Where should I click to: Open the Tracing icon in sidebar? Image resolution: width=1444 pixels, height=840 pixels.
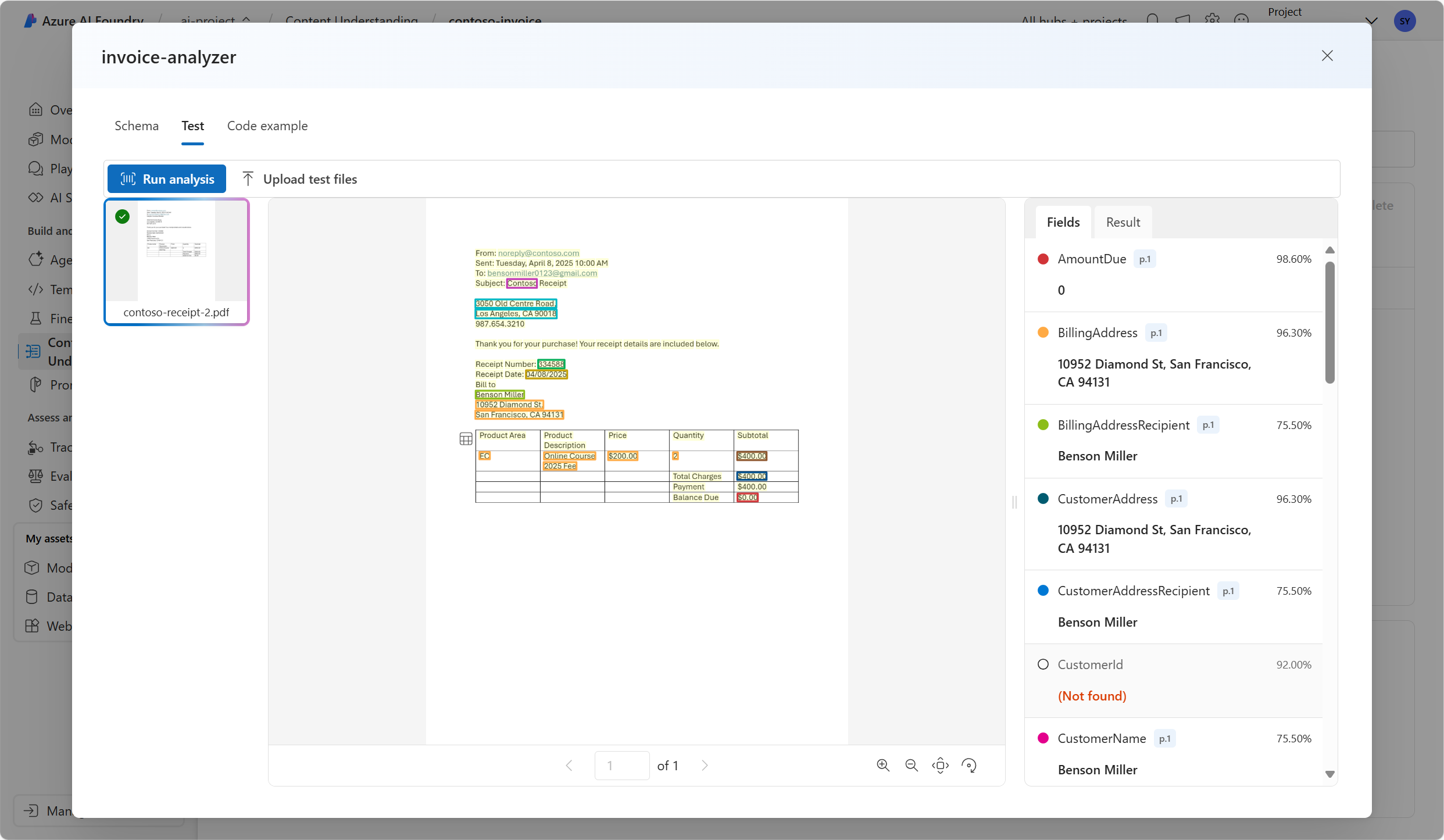point(36,447)
